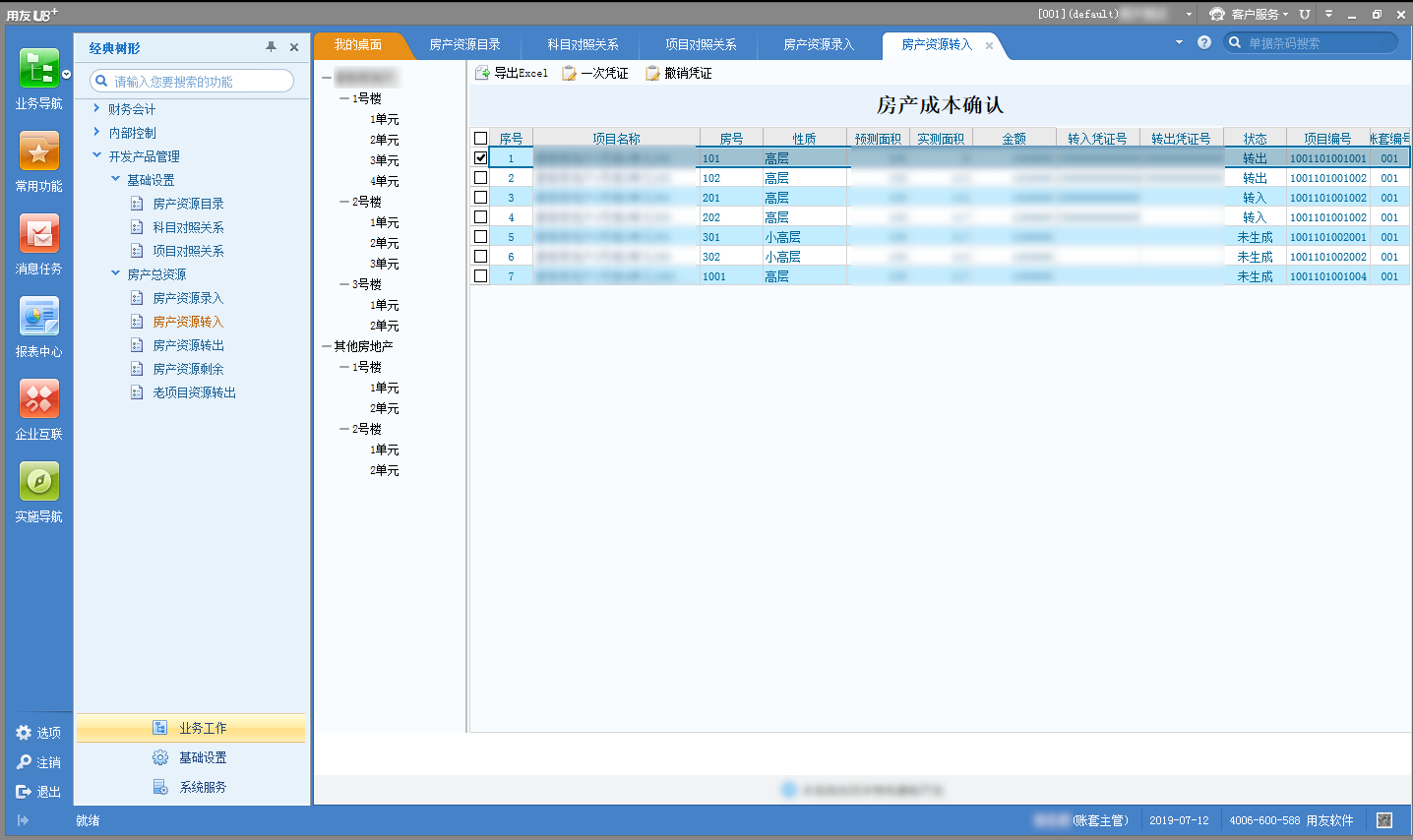Open the 企业互联 red icon
This screenshot has width=1413, height=840.
39,399
